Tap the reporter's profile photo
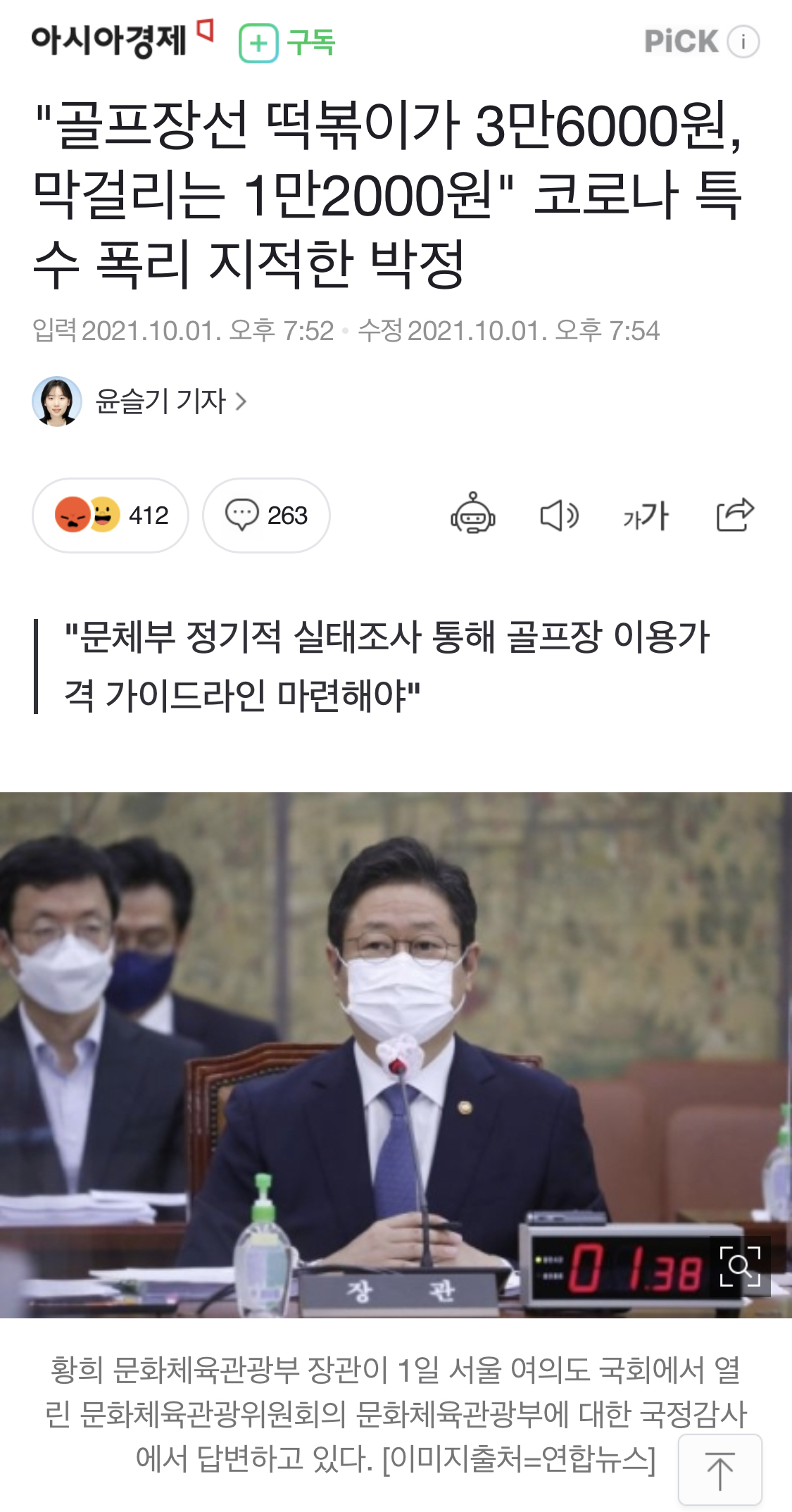The width and height of the screenshot is (792, 1512). 57,401
